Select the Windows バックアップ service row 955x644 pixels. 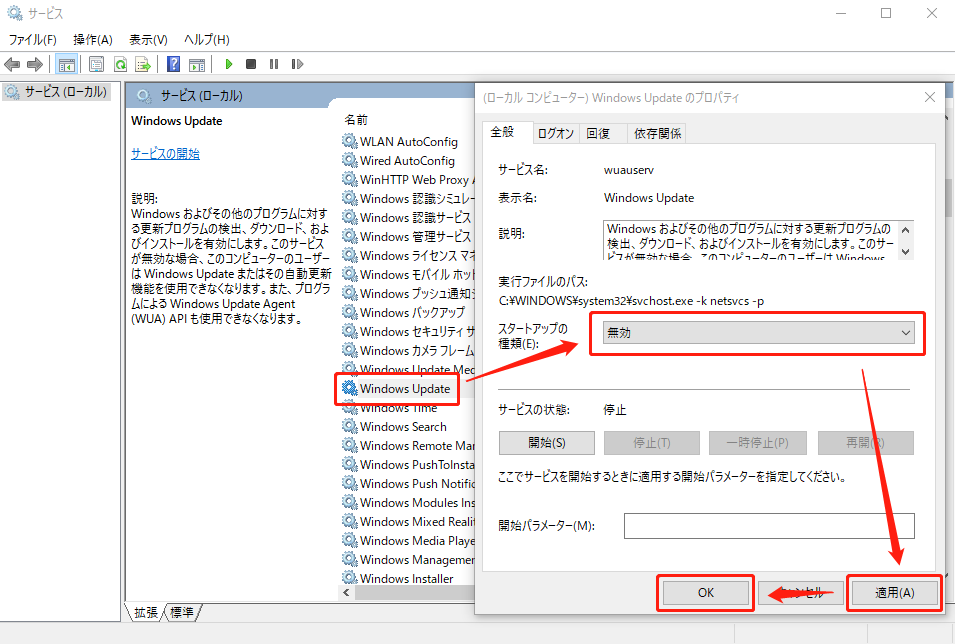pyautogui.click(x=407, y=313)
